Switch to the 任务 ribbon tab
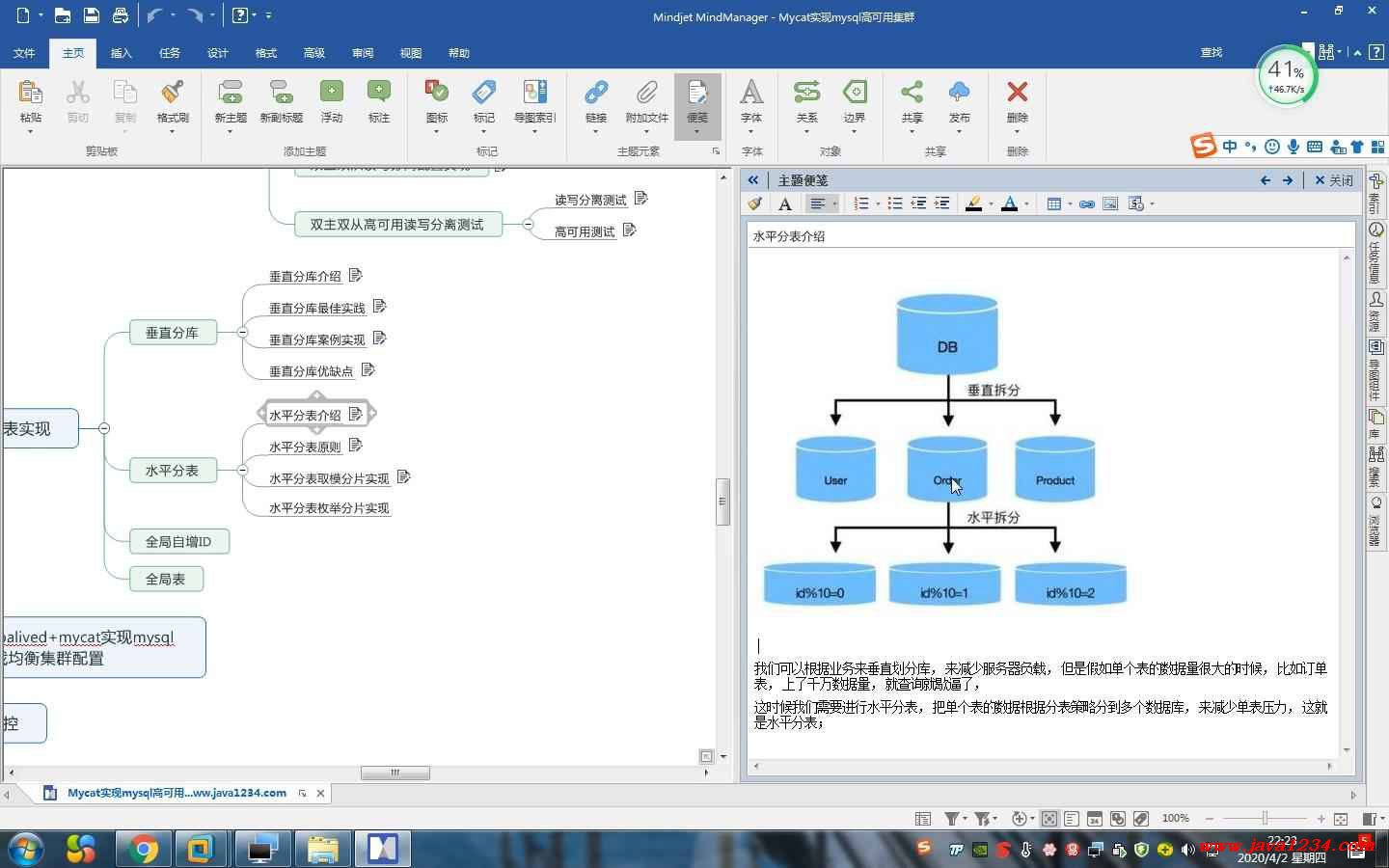 pos(170,53)
